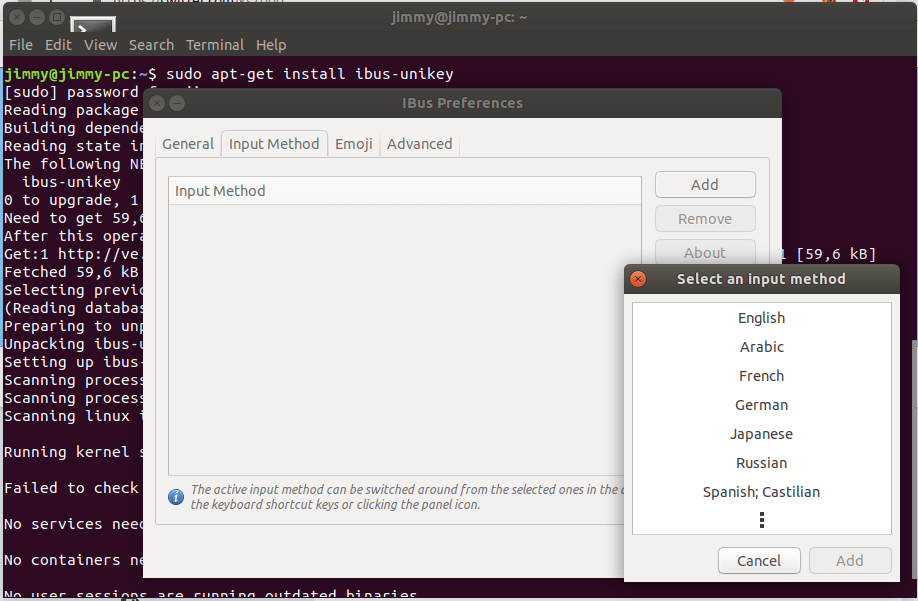Maximize the terminal window

point(57,17)
